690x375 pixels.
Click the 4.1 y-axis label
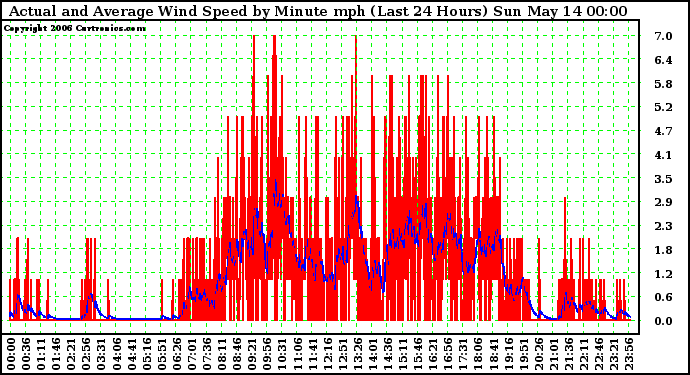[663, 155]
